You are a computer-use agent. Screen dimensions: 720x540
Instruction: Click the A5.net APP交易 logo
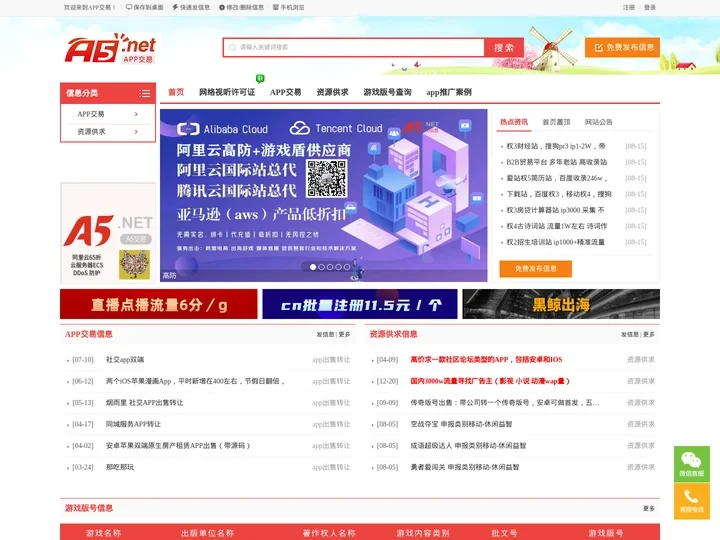pos(110,48)
